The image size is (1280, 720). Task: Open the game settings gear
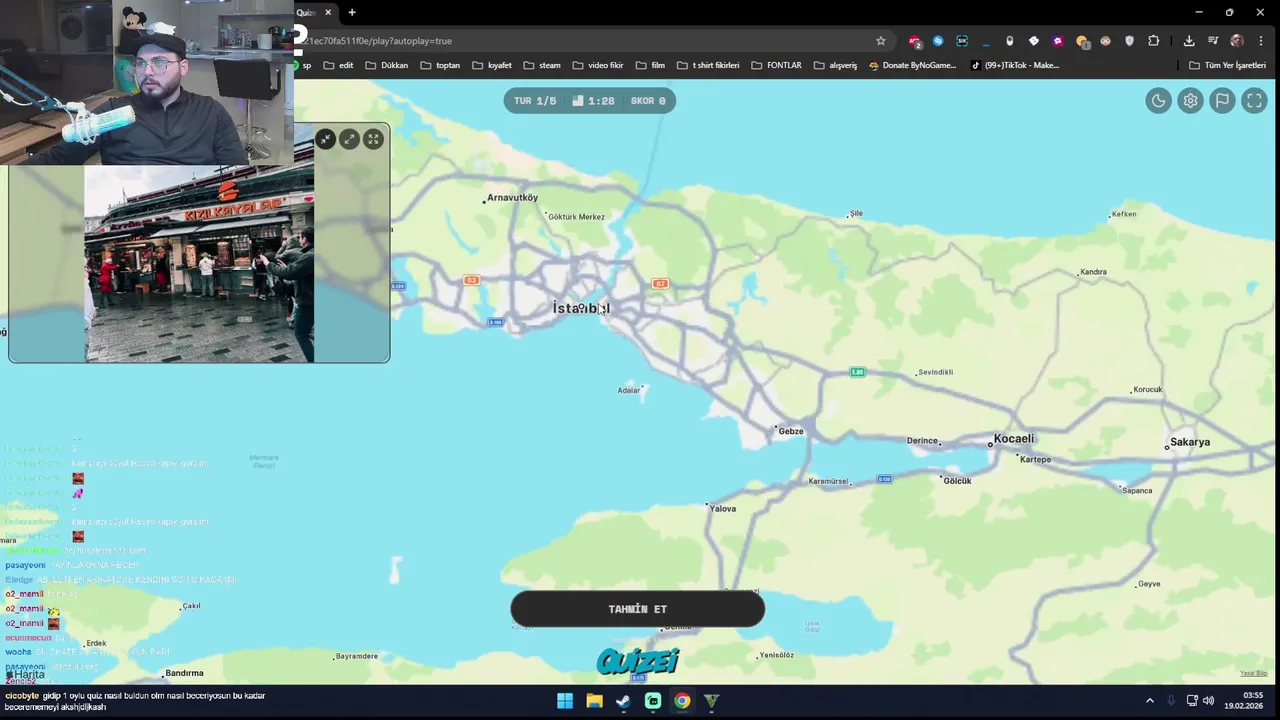click(1190, 101)
